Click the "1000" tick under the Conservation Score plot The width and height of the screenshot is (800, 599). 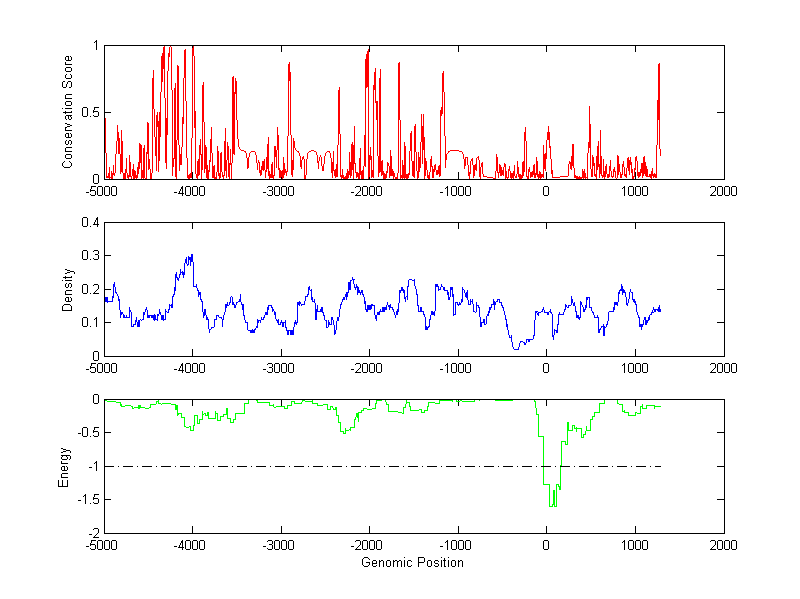point(635,190)
